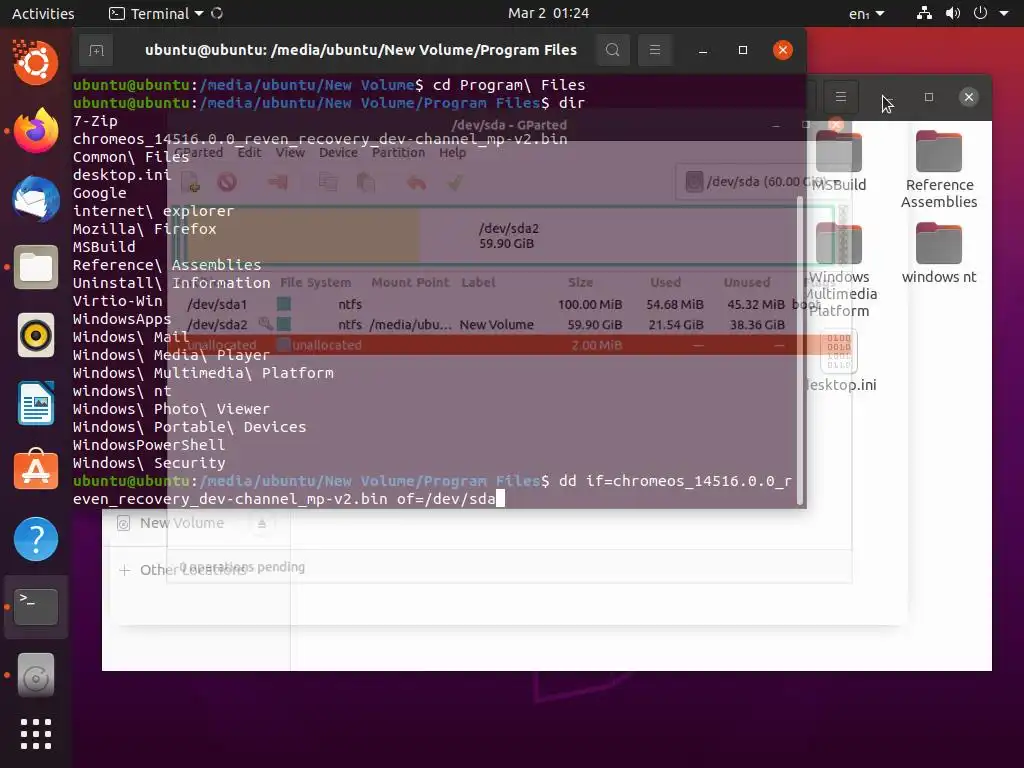This screenshot has height=768, width=1024.
Task: Open the Help dock icon
Action: 36,539
